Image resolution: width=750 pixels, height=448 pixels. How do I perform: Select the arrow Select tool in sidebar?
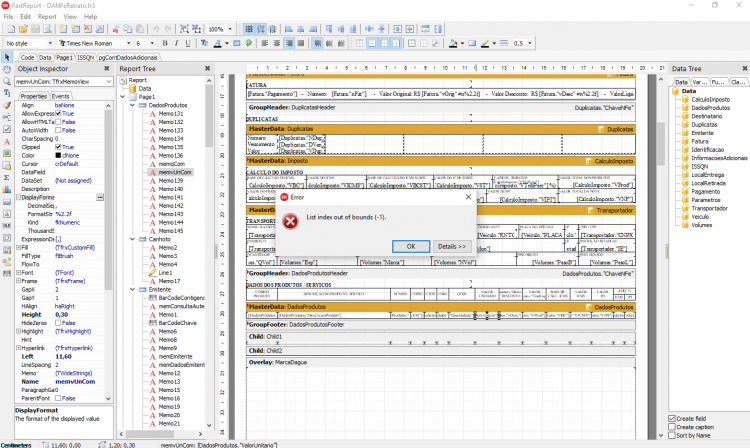(7, 57)
